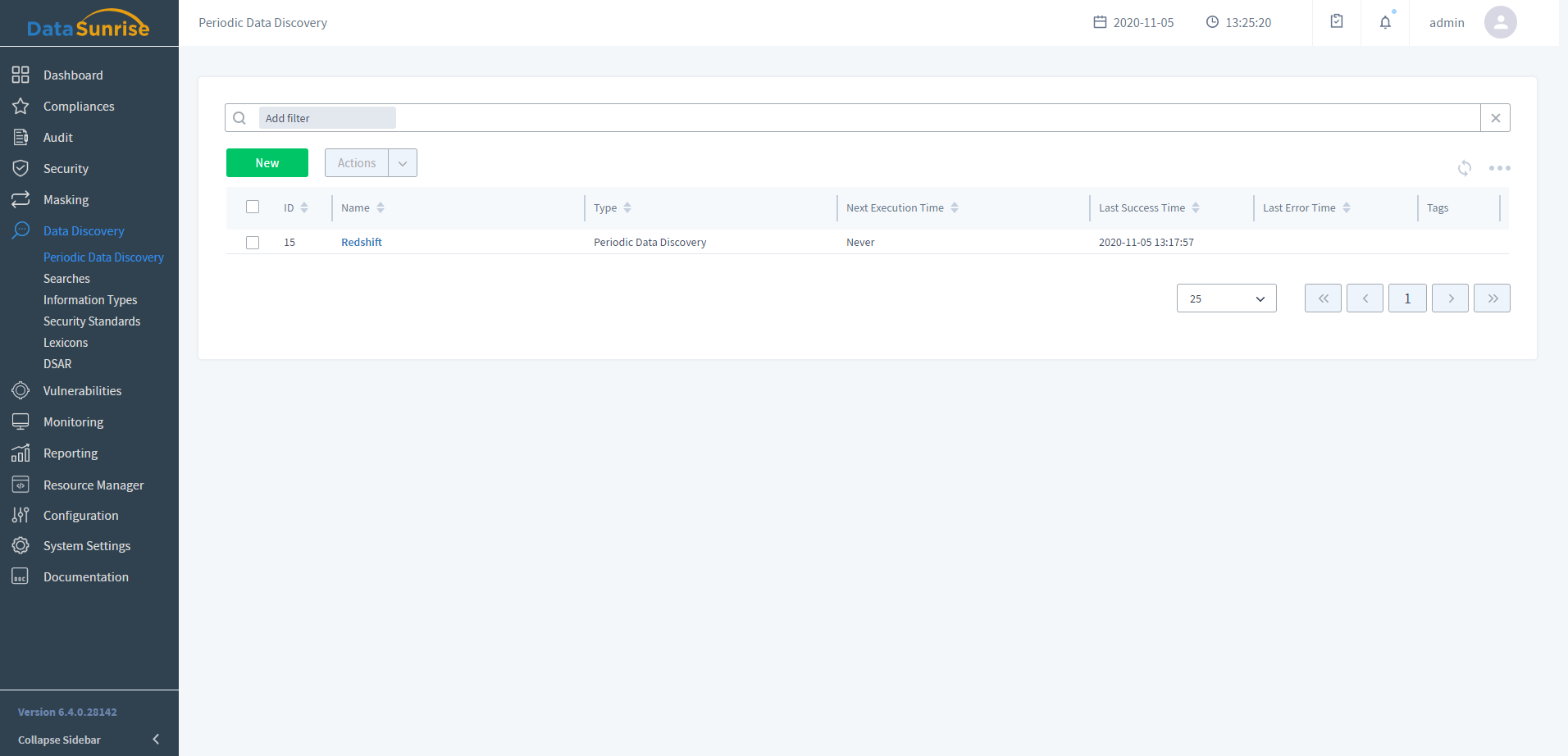
Task: Open the three-dots table options menu
Action: 1499,168
